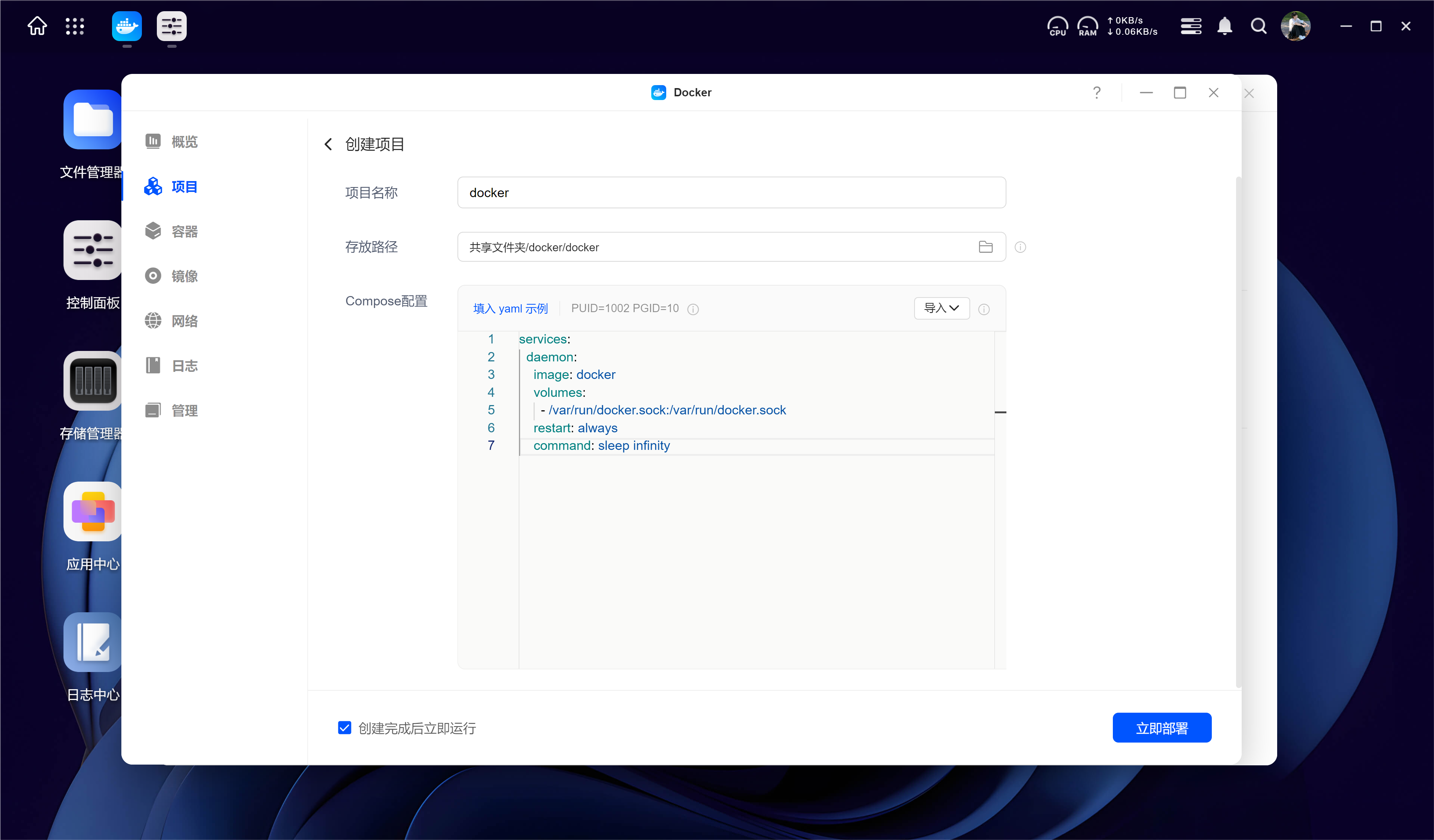This screenshot has width=1434, height=840.
Task: Click 'restart: always' line
Action: tap(575, 428)
